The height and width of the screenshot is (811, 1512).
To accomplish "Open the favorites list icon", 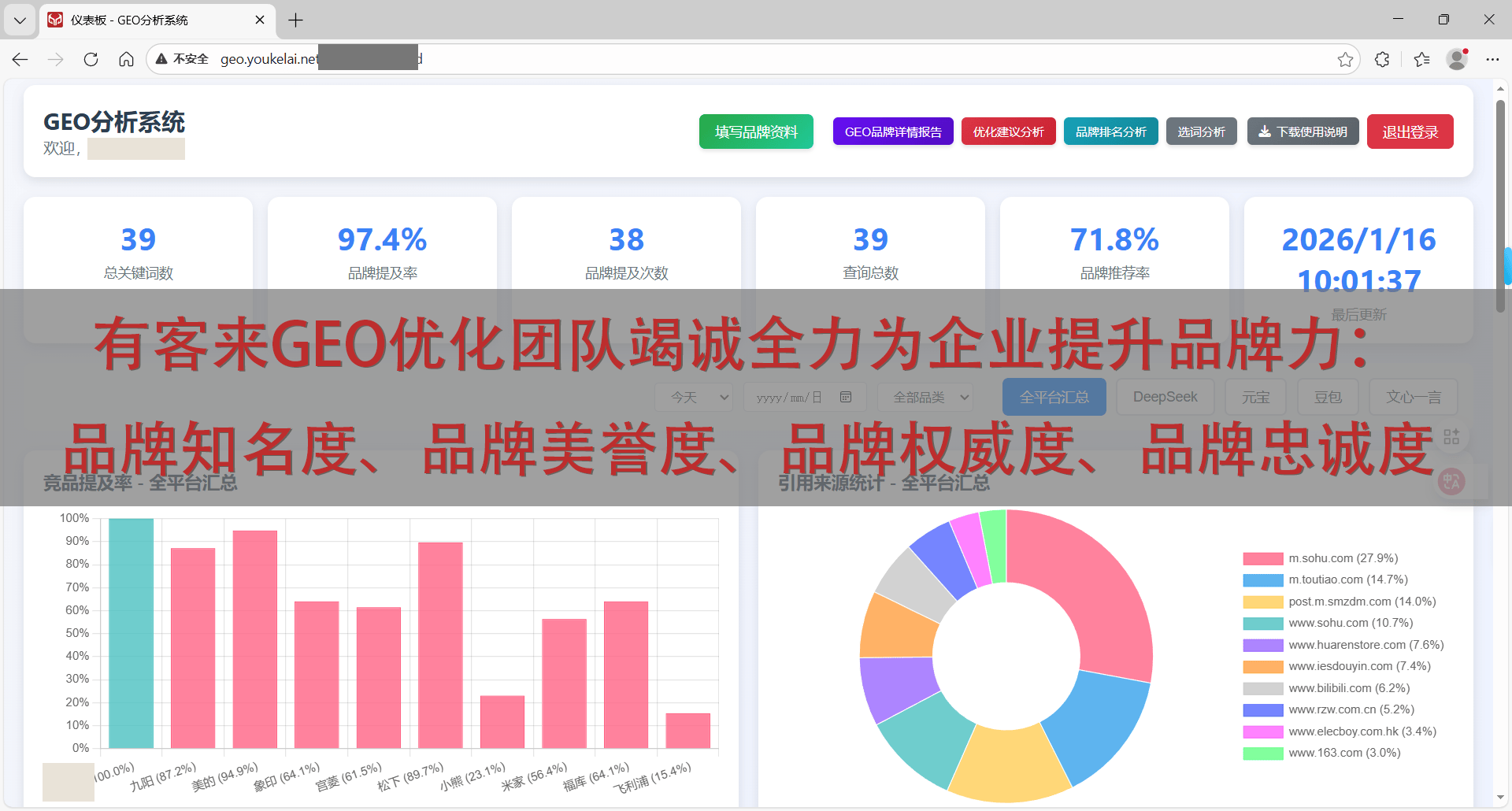I will click(x=1421, y=59).
